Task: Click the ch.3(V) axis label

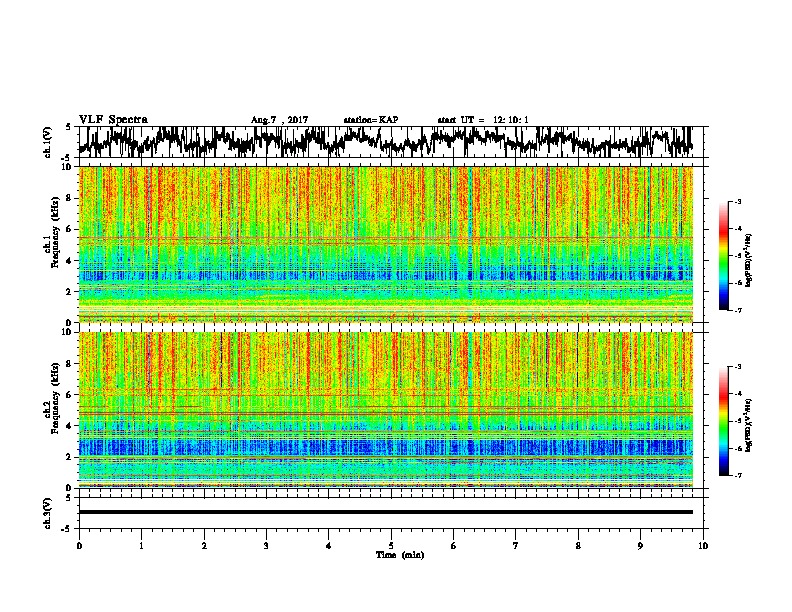Action: [x=48, y=513]
